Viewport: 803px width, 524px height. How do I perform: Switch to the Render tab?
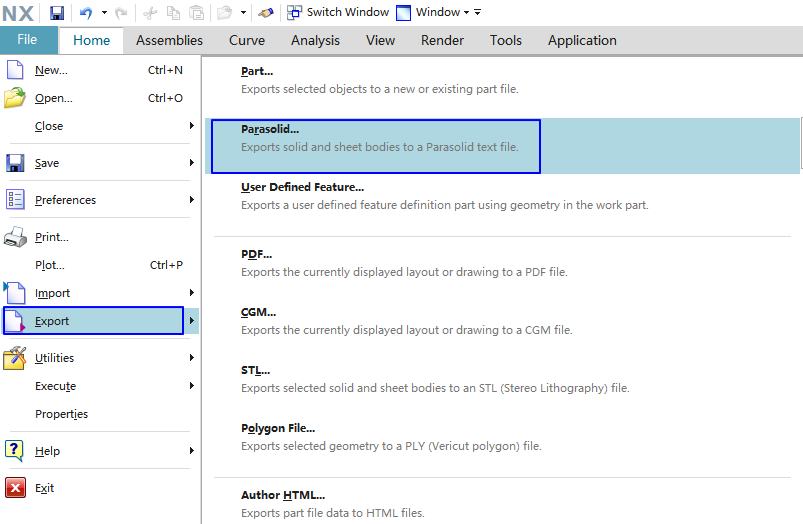point(442,40)
